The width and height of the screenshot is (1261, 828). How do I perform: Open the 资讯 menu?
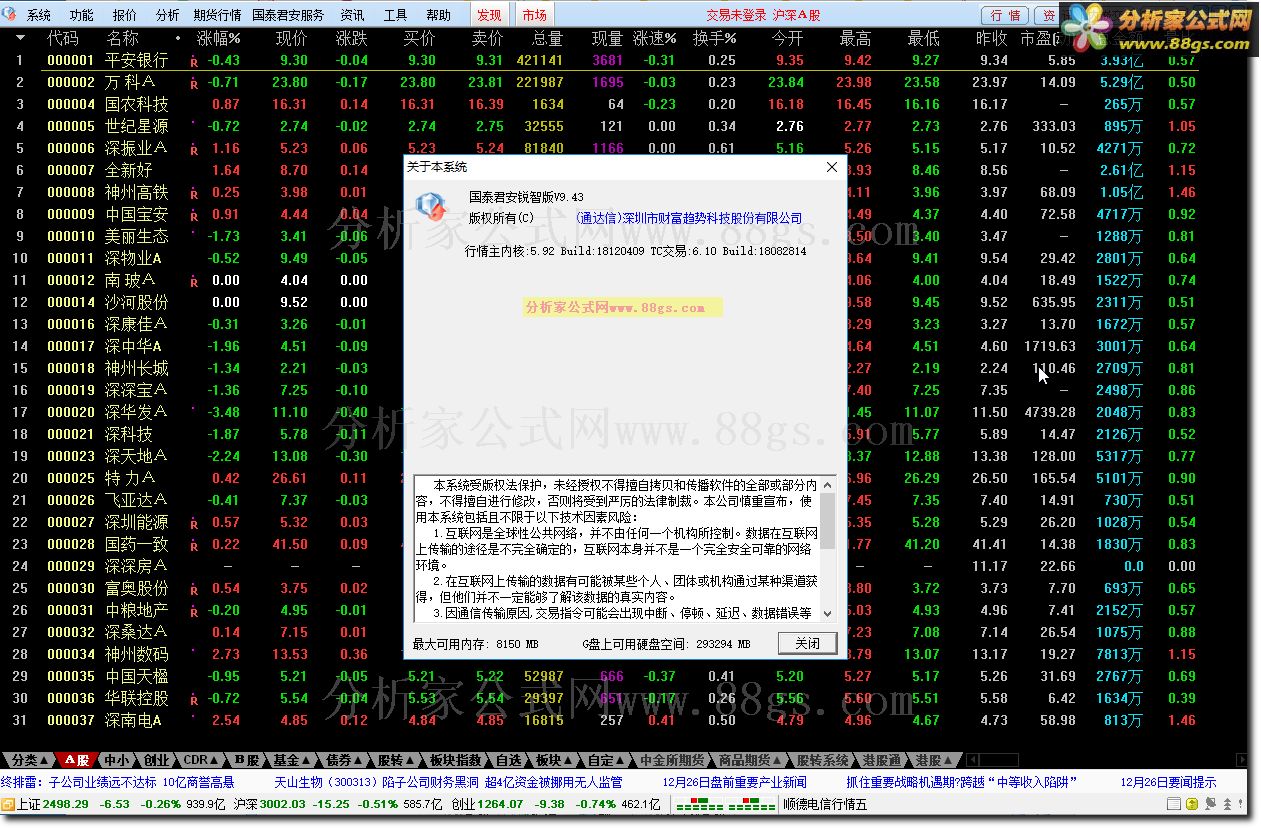(352, 15)
